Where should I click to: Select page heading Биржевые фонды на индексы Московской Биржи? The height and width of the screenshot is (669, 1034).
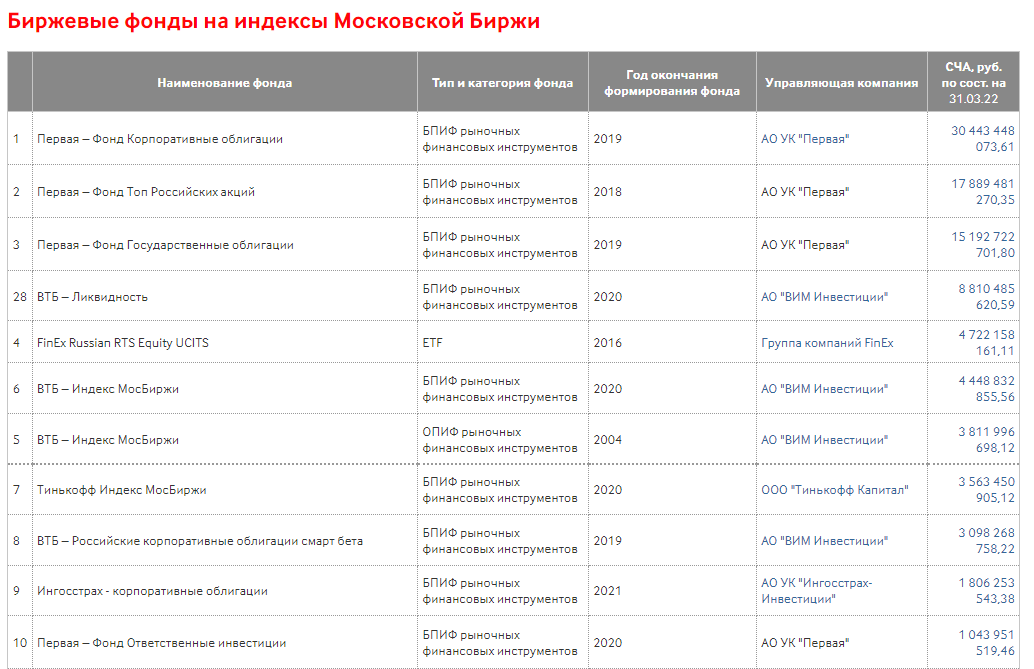tap(274, 21)
